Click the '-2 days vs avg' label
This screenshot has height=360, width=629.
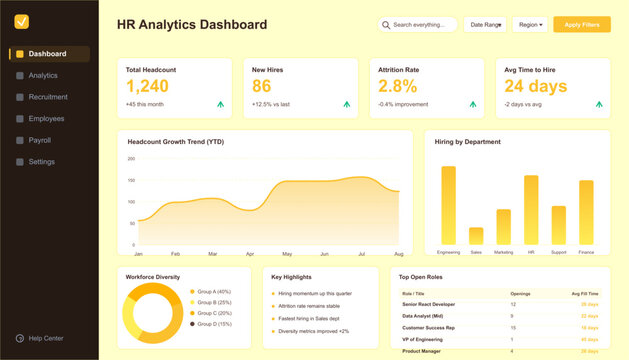523,104
